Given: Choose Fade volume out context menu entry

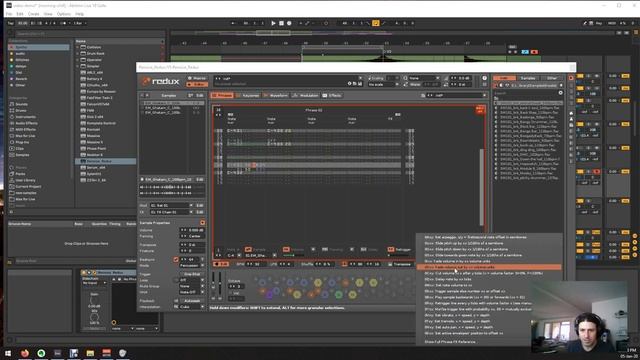Looking at the screenshot, I should (x=489, y=267).
